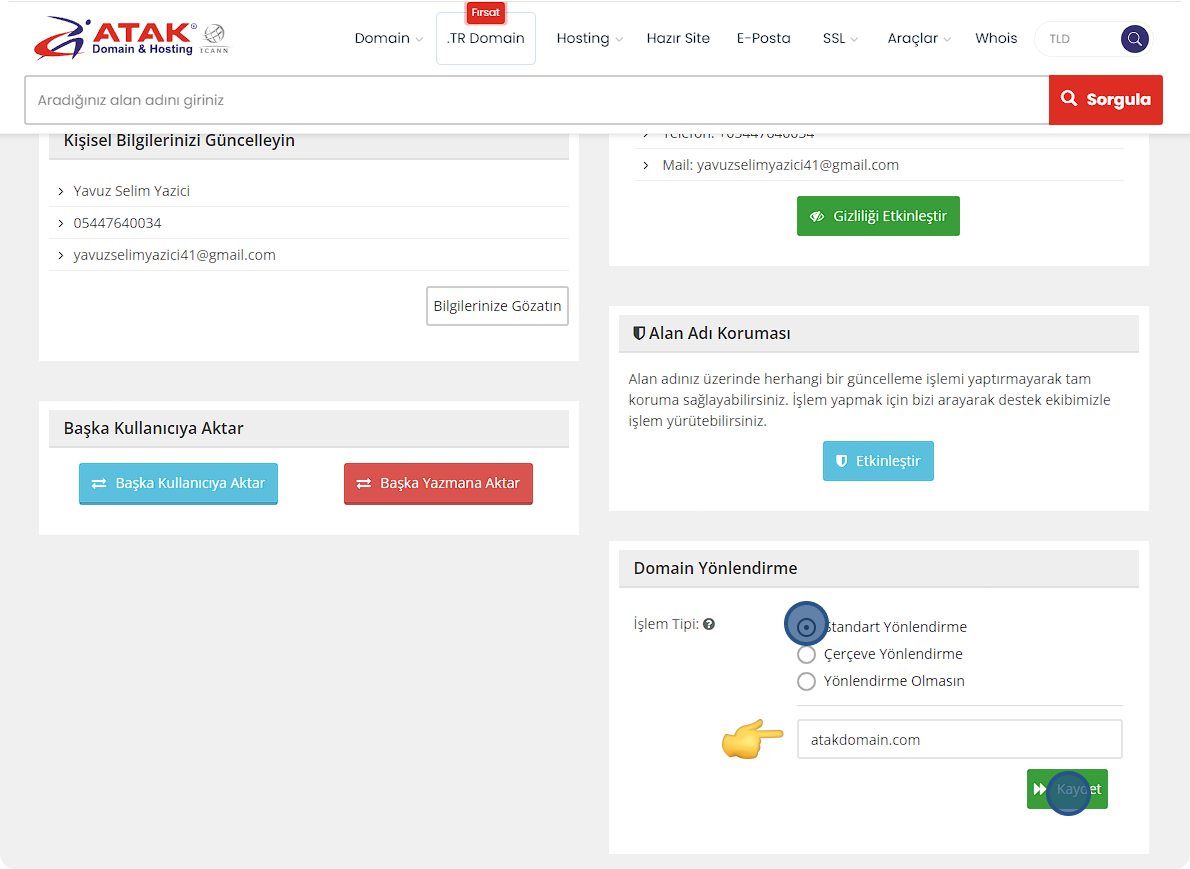
Task: Open the Domain dropdown menu
Action: tap(389, 38)
